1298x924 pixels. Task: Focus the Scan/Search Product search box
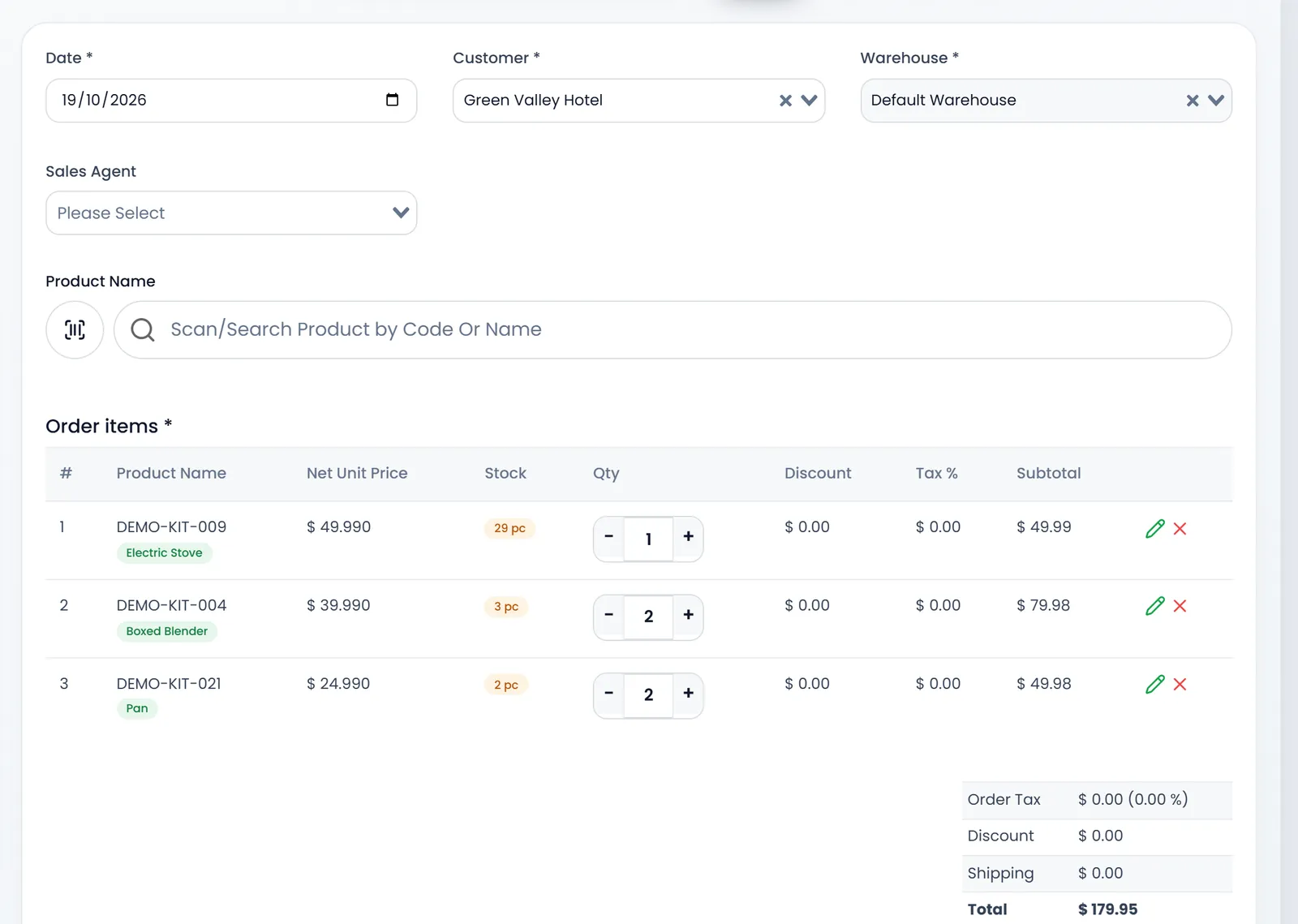click(673, 329)
